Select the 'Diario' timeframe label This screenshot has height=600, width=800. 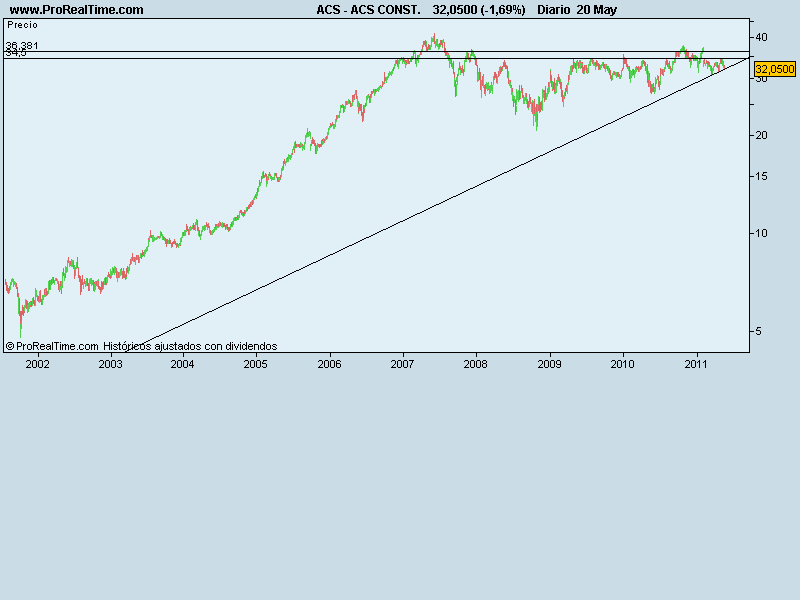tap(554, 10)
